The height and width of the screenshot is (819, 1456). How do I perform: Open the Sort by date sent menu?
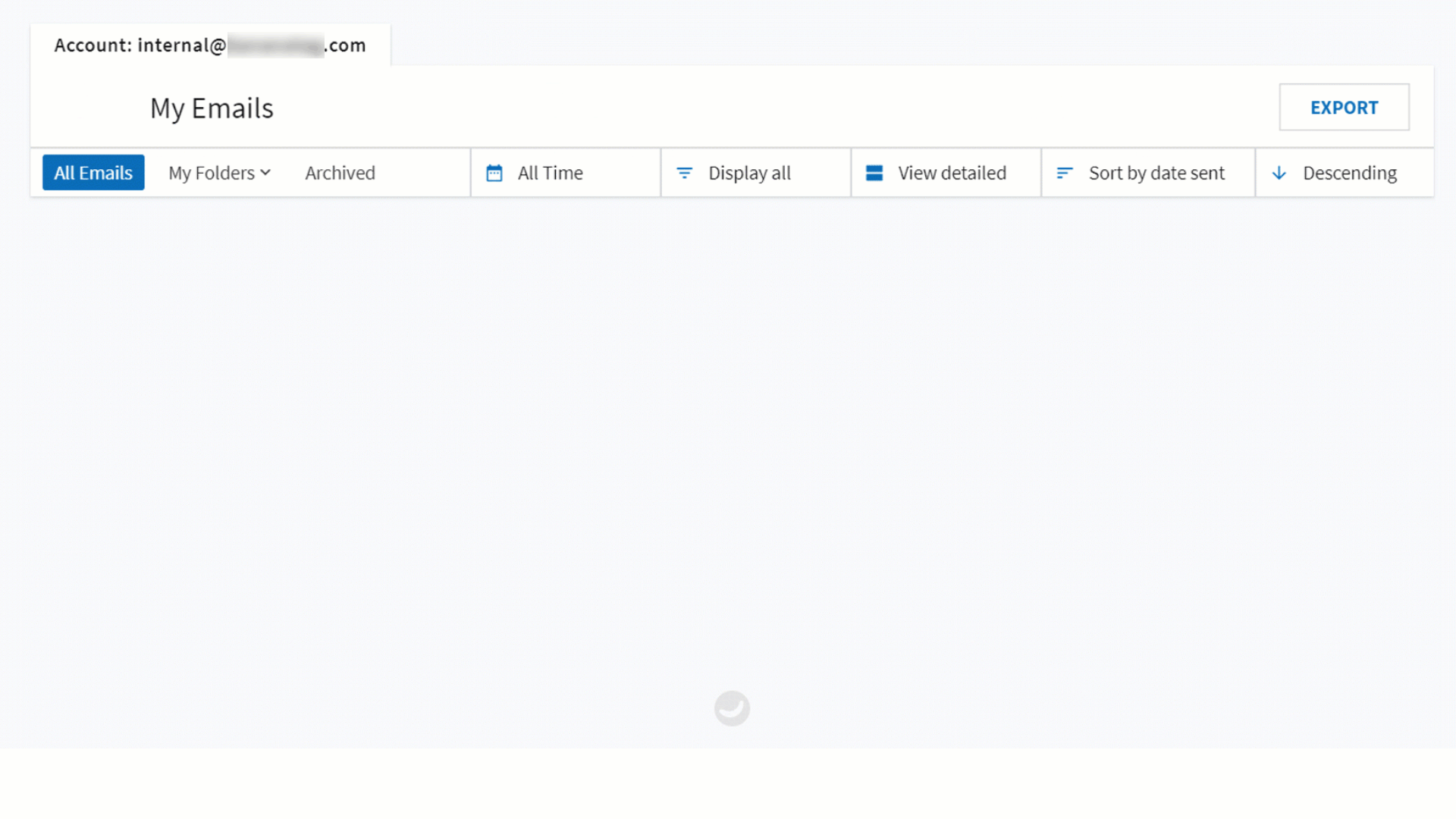click(x=1149, y=173)
